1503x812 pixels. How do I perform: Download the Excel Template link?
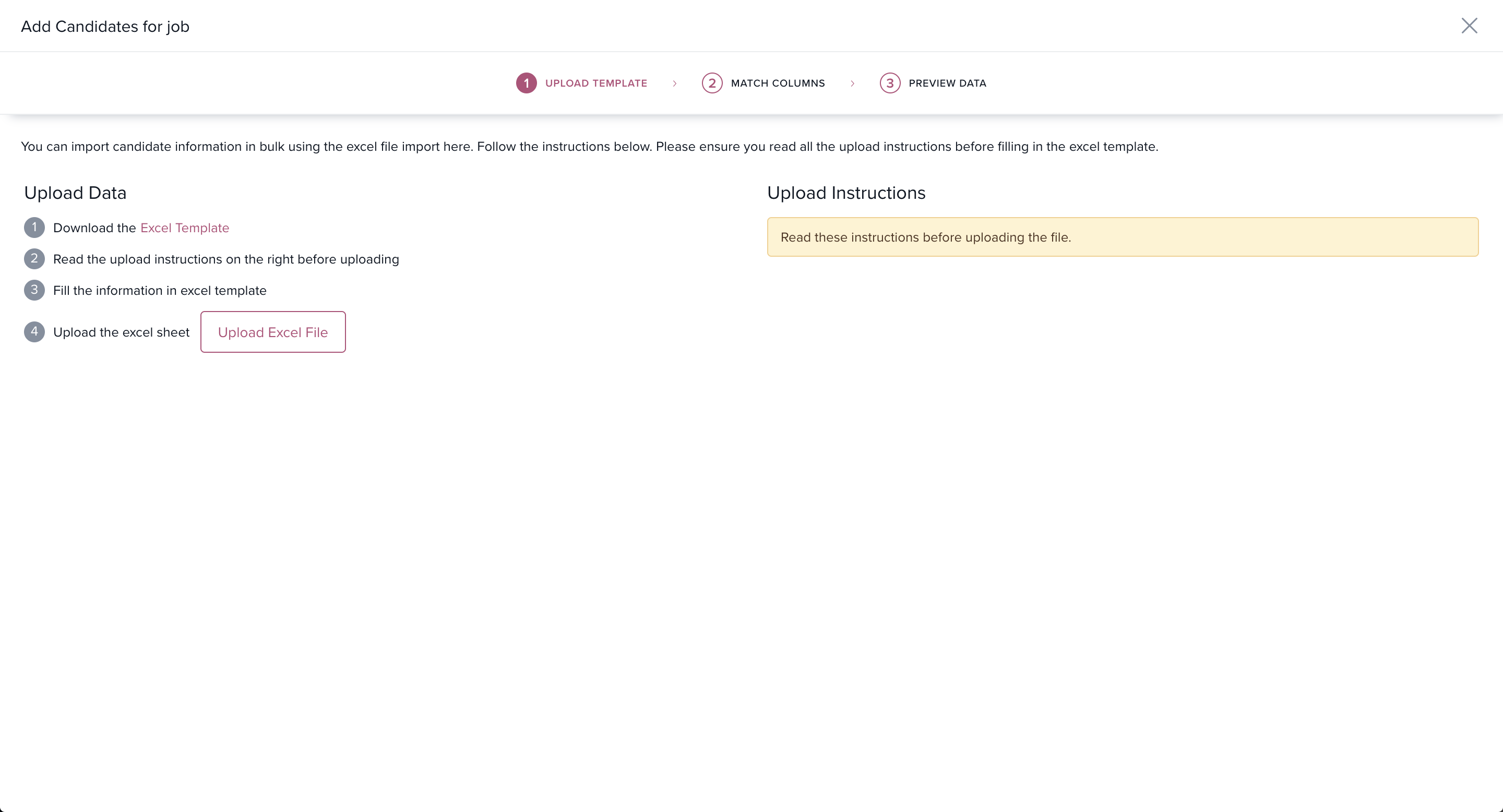[184, 228]
